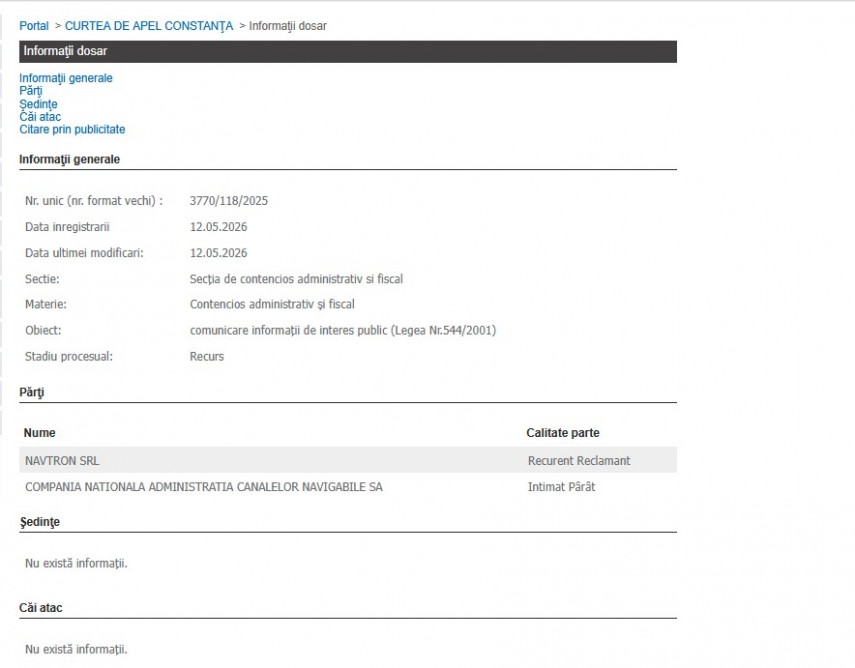
Task: Open the Ședințe anchor link
Action: (x=38, y=104)
